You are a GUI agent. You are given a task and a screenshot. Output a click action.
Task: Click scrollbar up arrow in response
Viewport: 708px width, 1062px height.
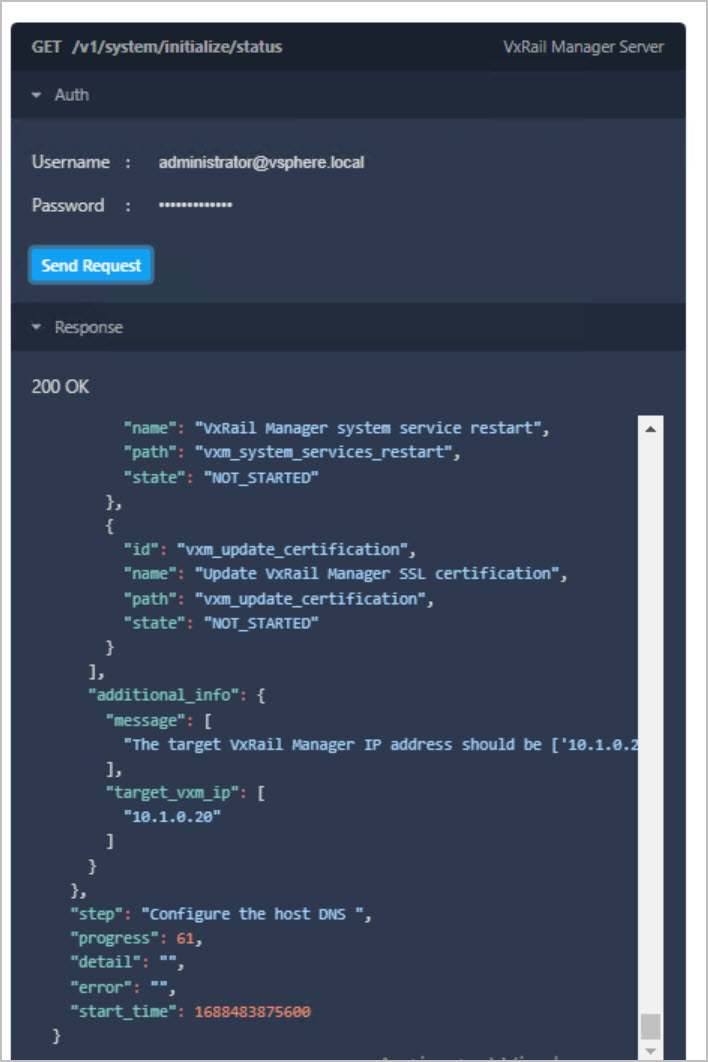click(x=651, y=429)
